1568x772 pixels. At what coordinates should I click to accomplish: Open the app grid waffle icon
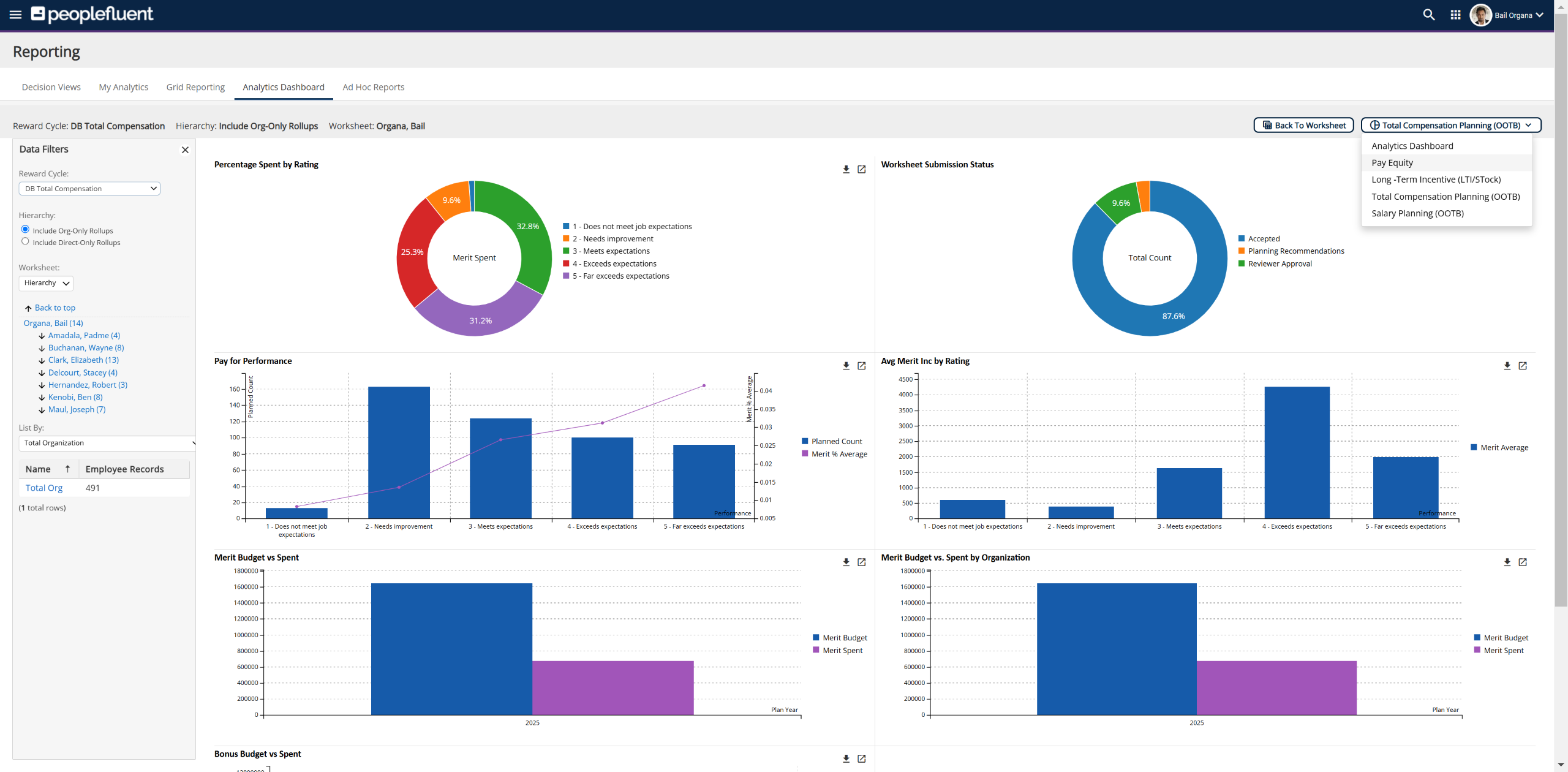(1456, 15)
